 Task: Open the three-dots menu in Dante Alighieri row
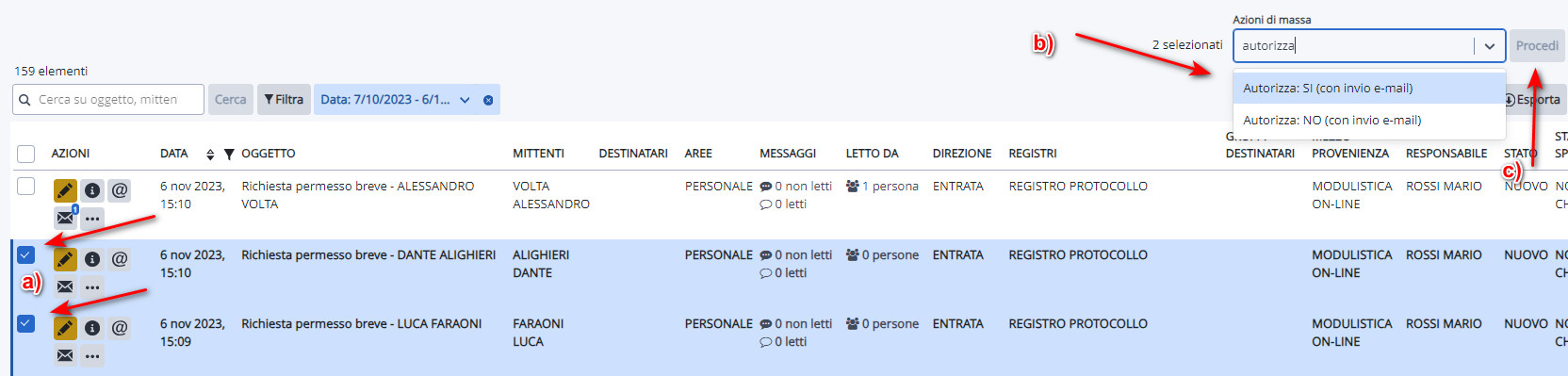92,286
